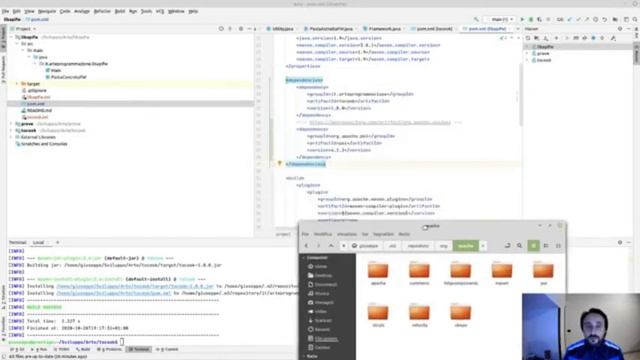This screenshot has width=640, height=360.
Task: Go back in the file manager window
Action: pyautogui.click(x=306, y=246)
